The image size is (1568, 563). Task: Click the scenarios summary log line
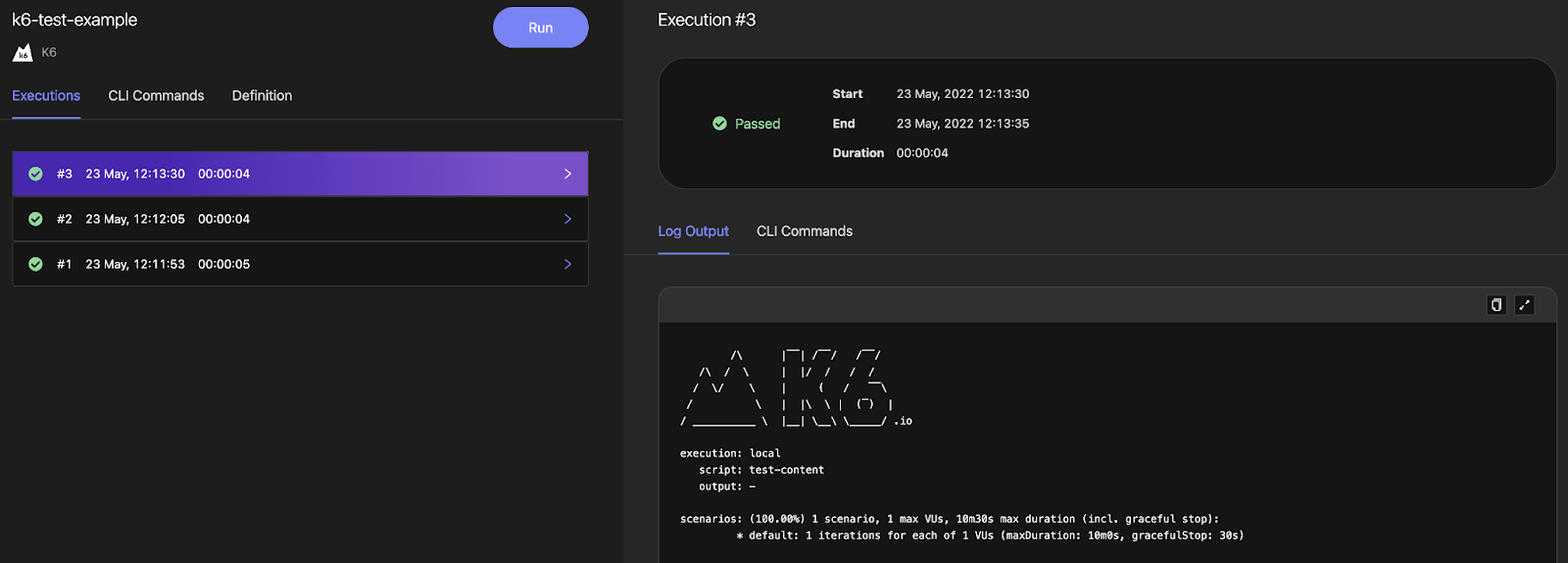coord(950,519)
